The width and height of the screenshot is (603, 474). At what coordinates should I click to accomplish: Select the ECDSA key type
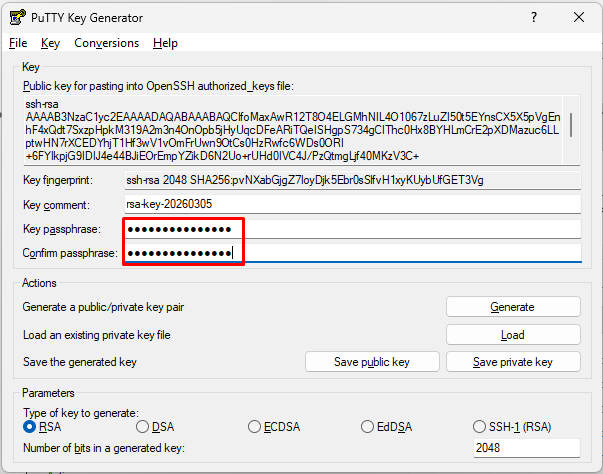pyautogui.click(x=255, y=427)
